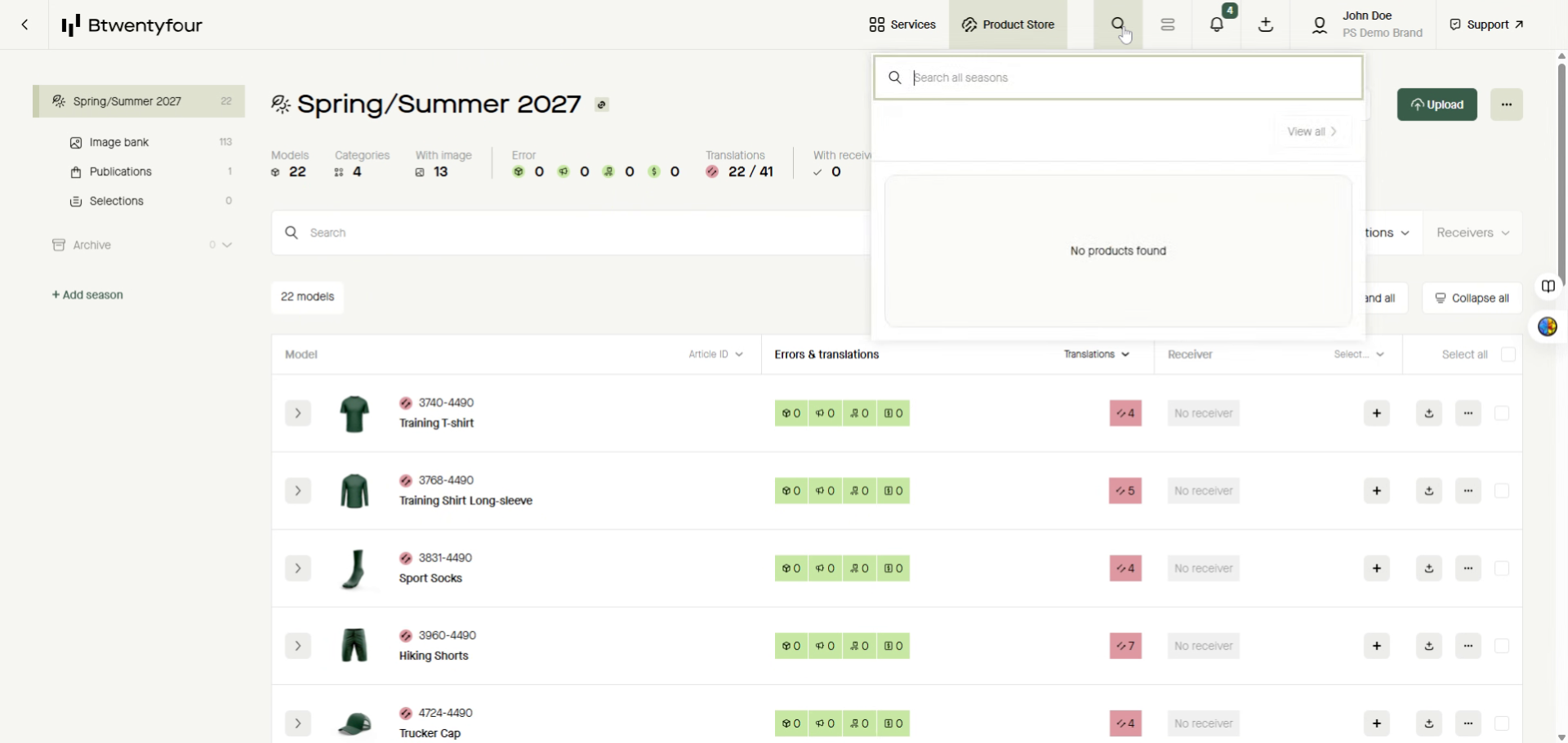Image resolution: width=1568 pixels, height=743 pixels.
Task: Tick the Training Shirt Long-sleeve checkbox
Action: tap(1502, 491)
